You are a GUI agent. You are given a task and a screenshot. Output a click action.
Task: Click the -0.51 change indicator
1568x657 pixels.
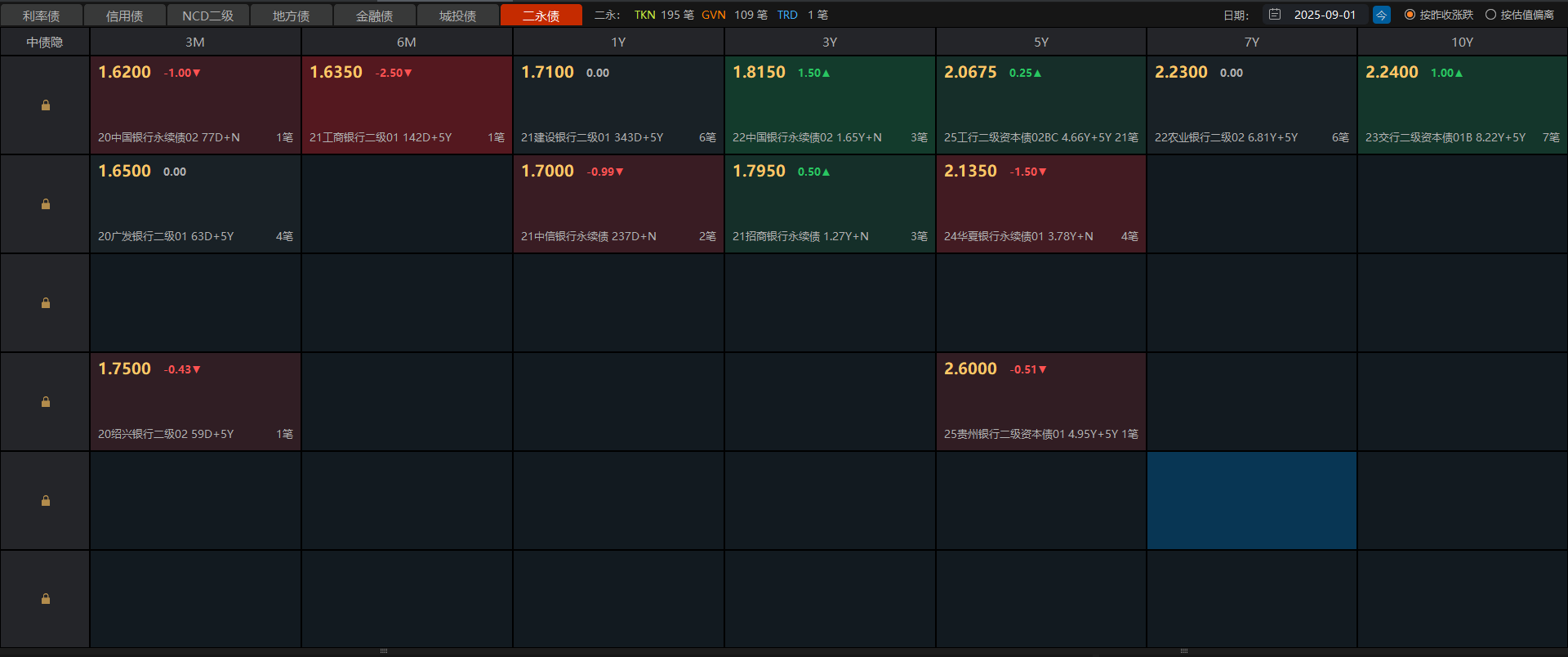tap(1028, 369)
